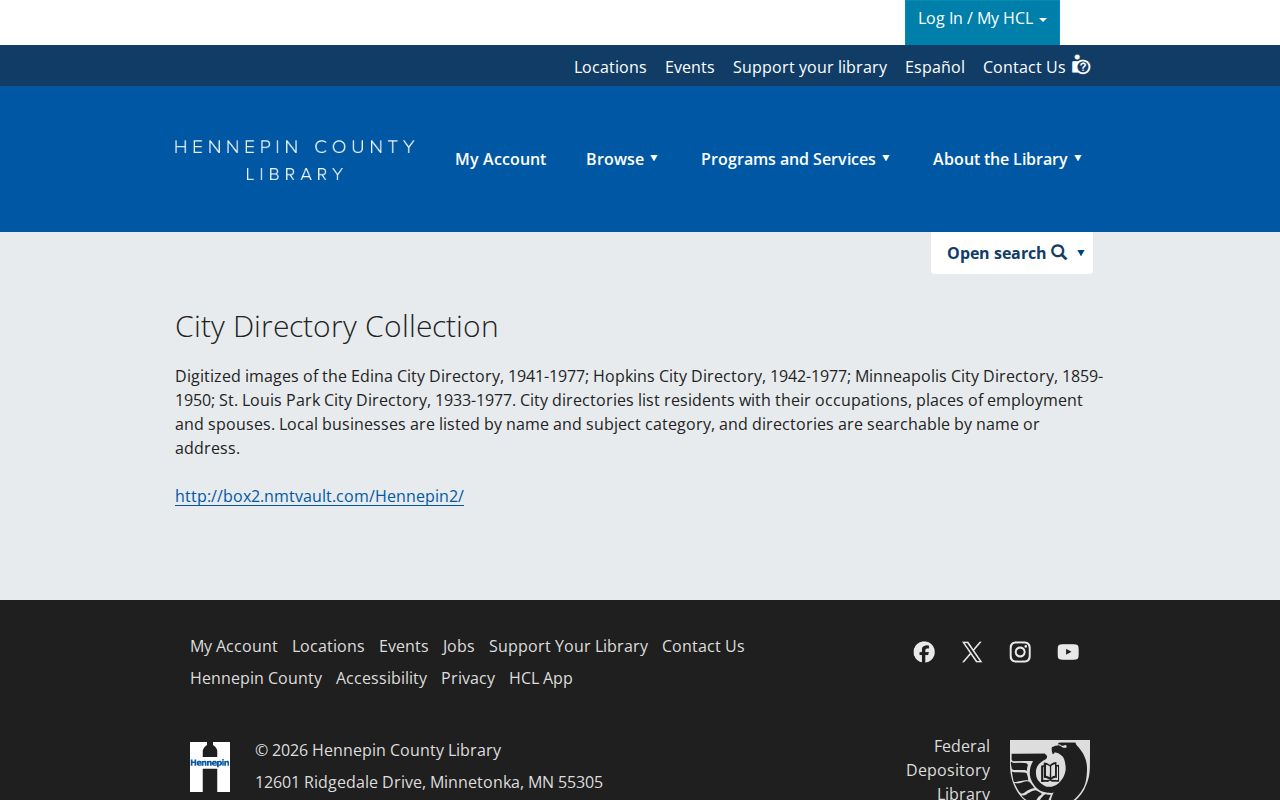The height and width of the screenshot is (800, 1280).
Task: Open footer My Account link
Action: (x=234, y=646)
